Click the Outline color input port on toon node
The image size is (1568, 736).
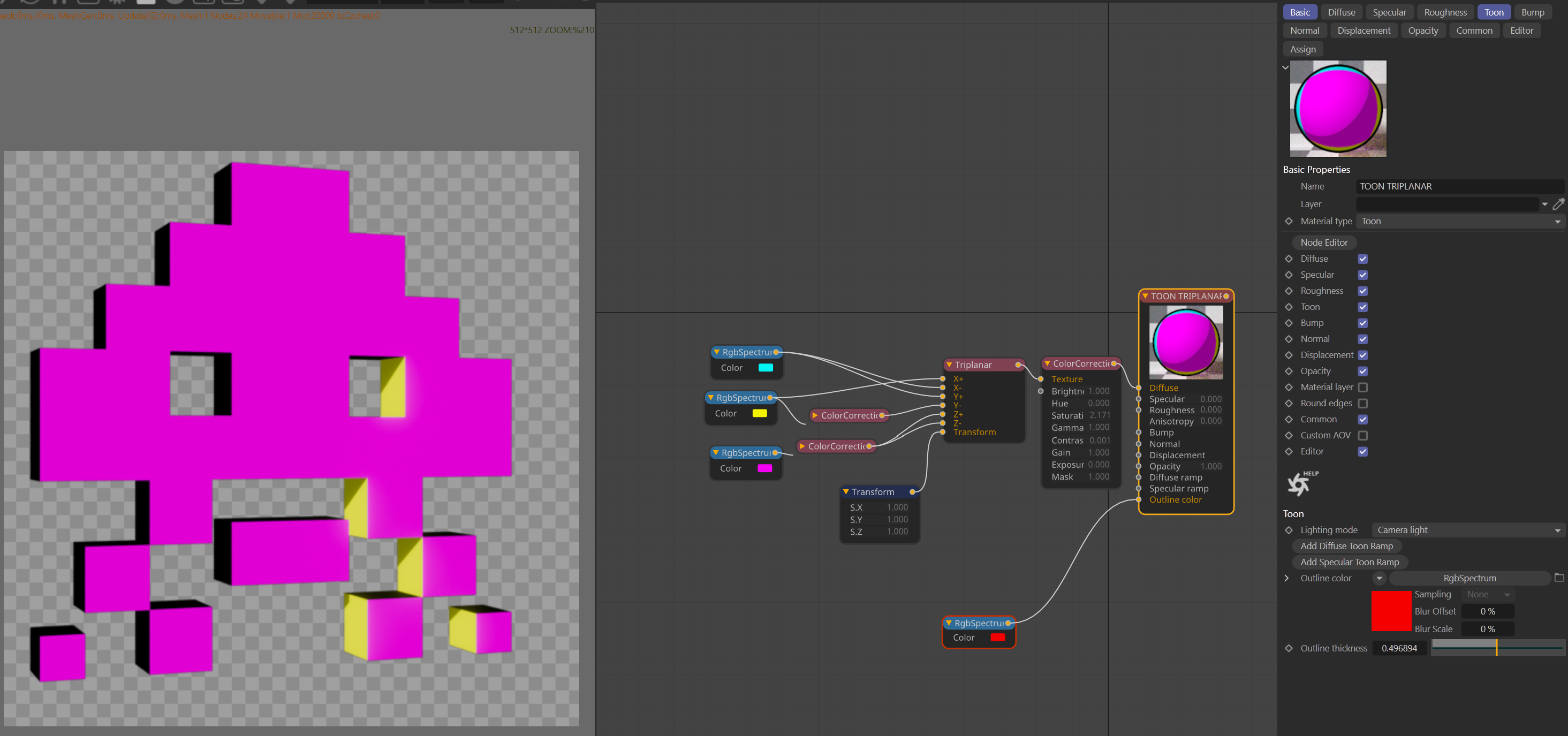(1138, 500)
